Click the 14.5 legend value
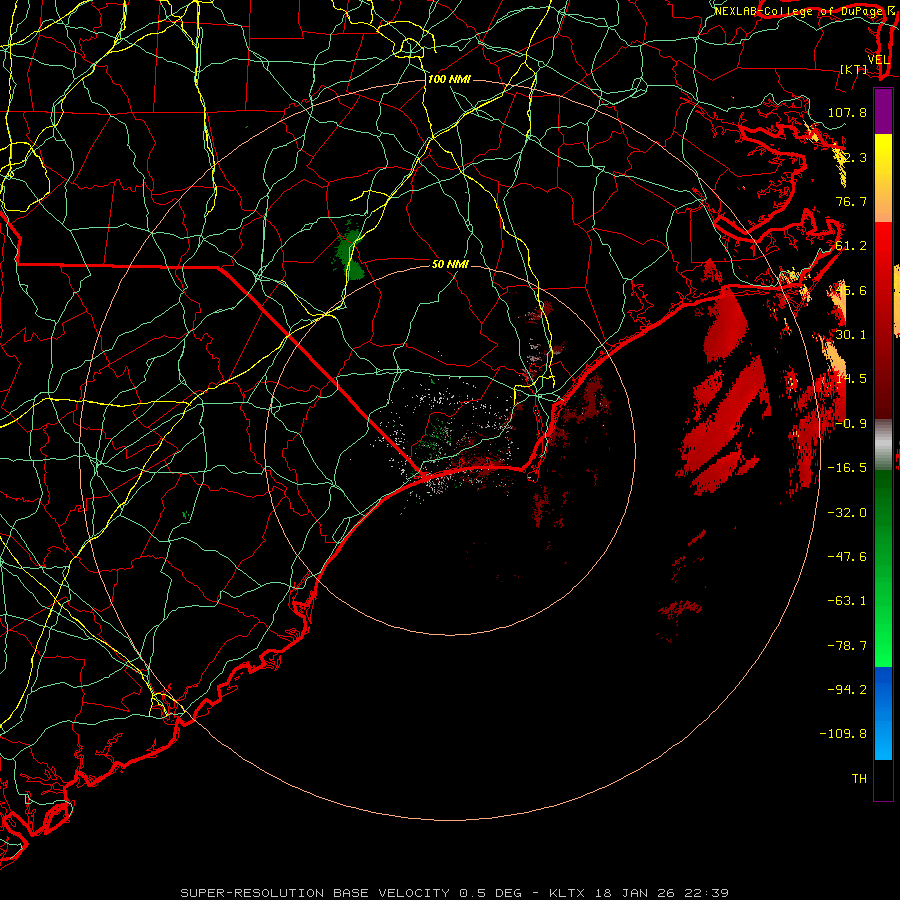 click(x=851, y=379)
